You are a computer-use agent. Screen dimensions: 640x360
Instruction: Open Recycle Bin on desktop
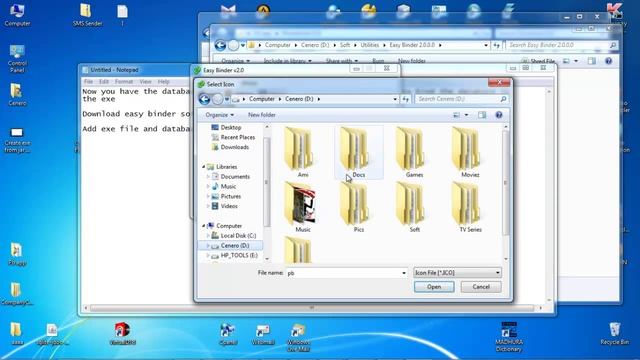pyautogui.click(x=614, y=333)
